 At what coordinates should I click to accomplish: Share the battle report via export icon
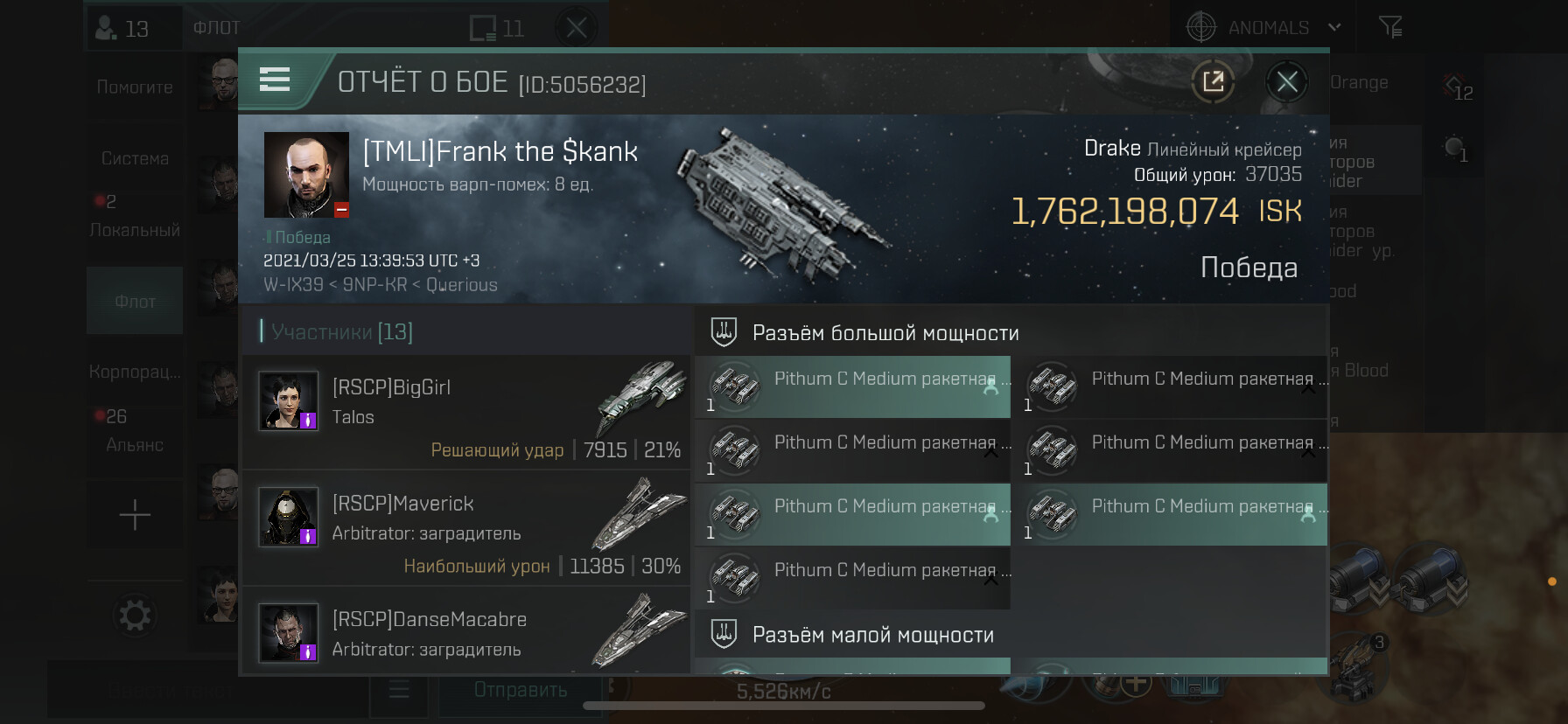1213,82
